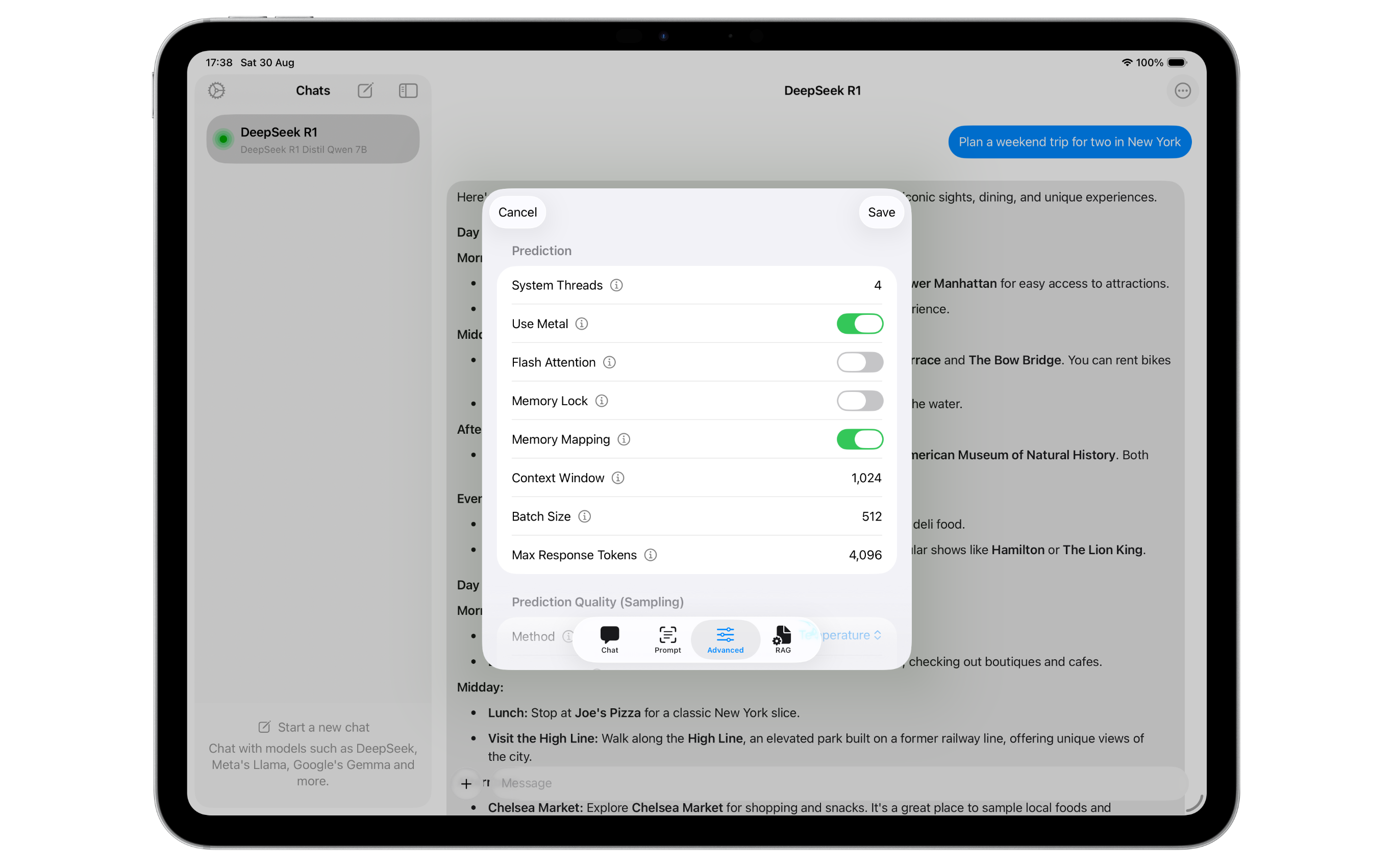Open the sampling Method Temperature dropdown
This screenshot has width=1394, height=868.
(851, 635)
